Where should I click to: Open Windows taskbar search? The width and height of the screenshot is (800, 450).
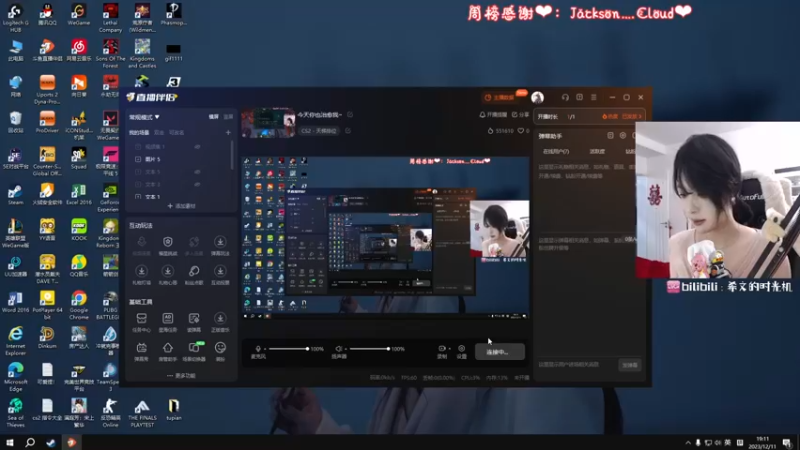(x=30, y=442)
